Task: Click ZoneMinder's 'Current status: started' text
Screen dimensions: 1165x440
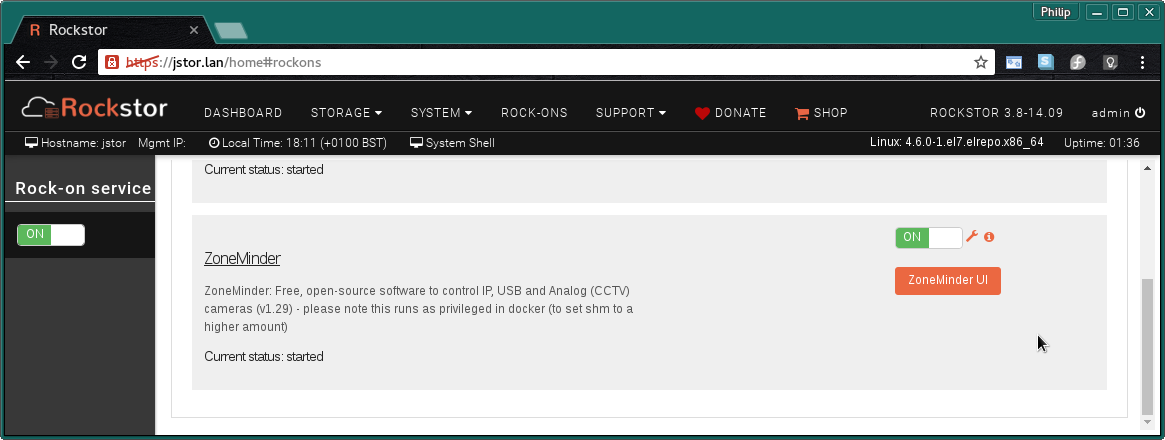Action: [x=264, y=357]
